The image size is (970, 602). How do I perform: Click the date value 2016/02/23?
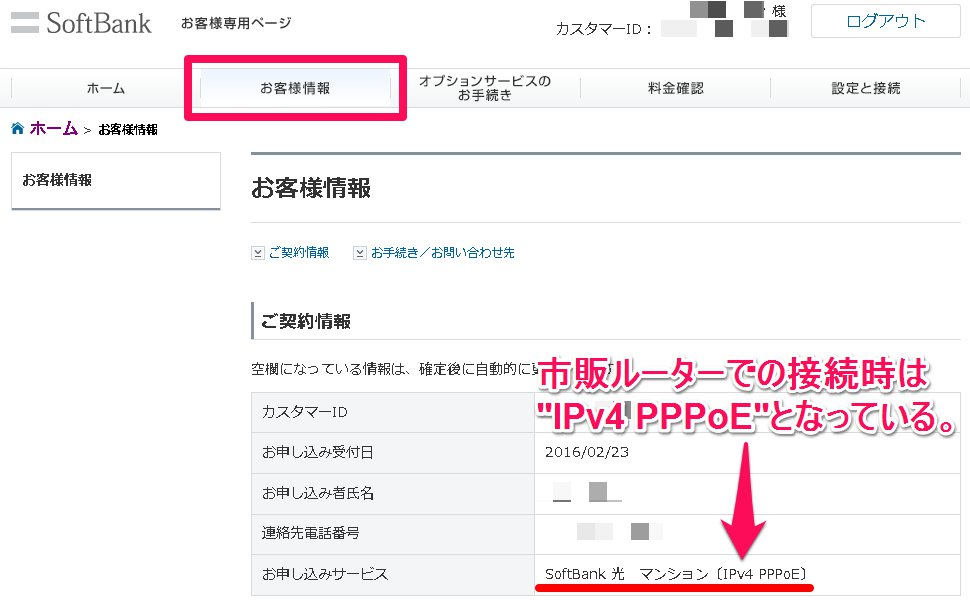coord(586,452)
